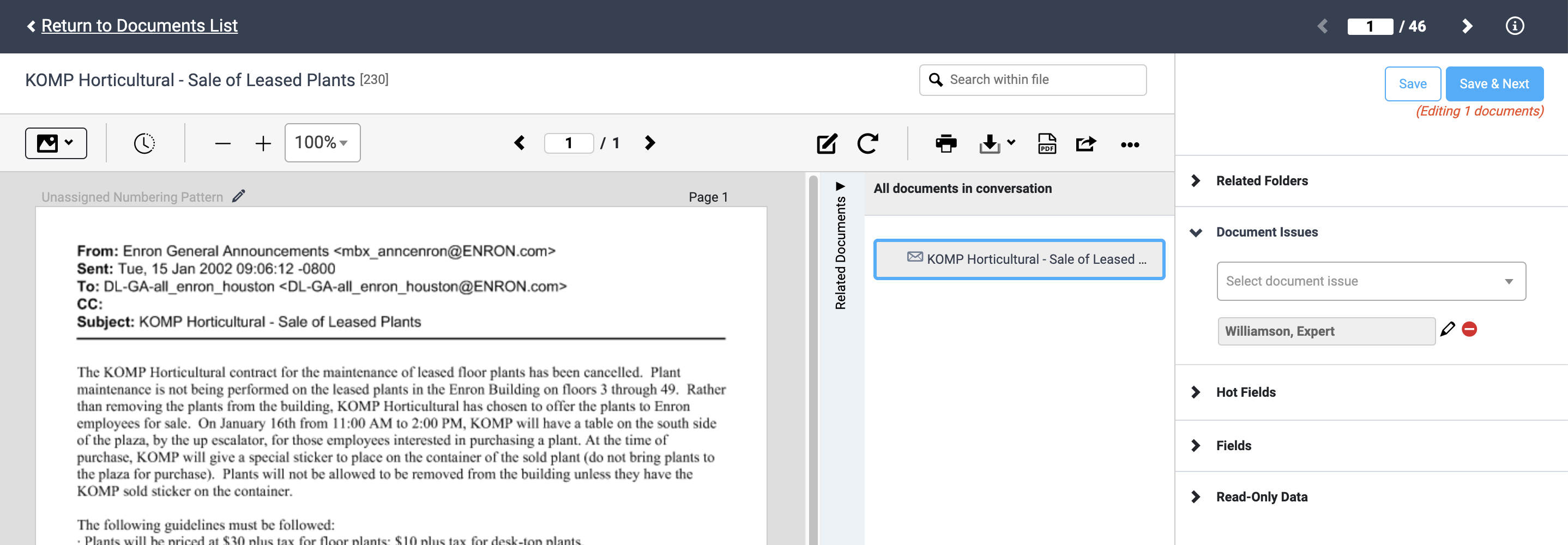This screenshot has width=1568, height=545.
Task: Click the viewer page number field
Action: coord(569,143)
